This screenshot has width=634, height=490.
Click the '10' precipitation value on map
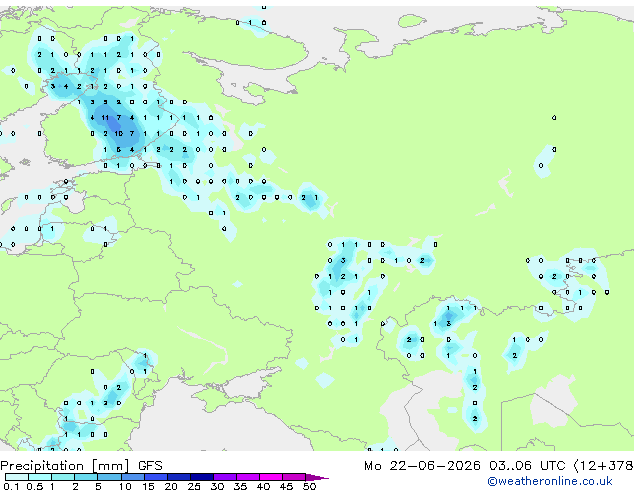tap(118, 133)
